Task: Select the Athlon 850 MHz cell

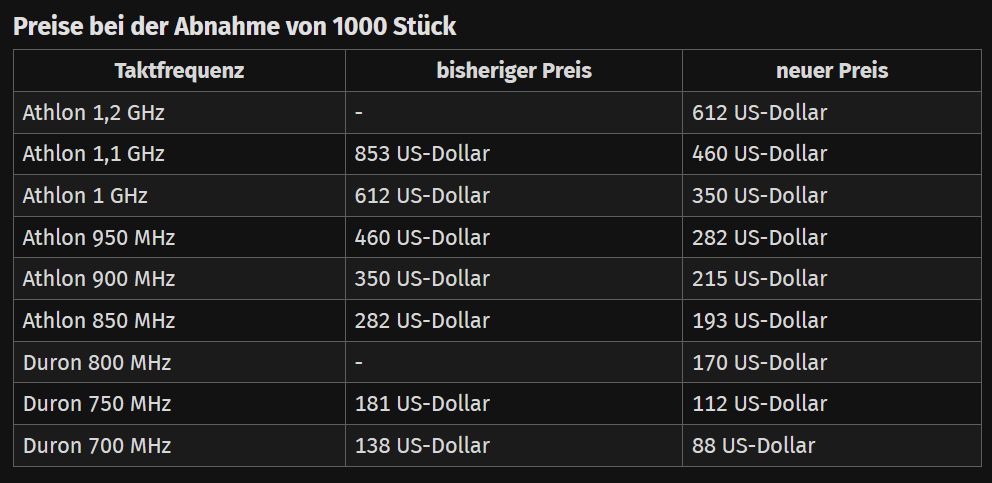Action: tap(99, 321)
